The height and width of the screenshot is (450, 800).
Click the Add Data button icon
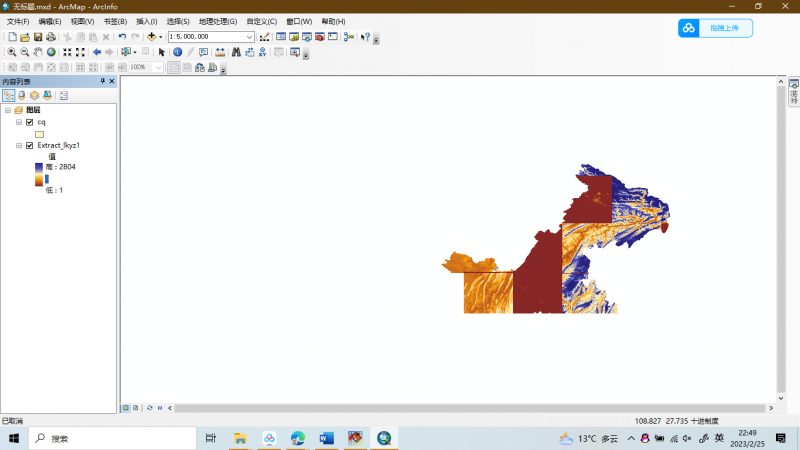tap(151, 37)
